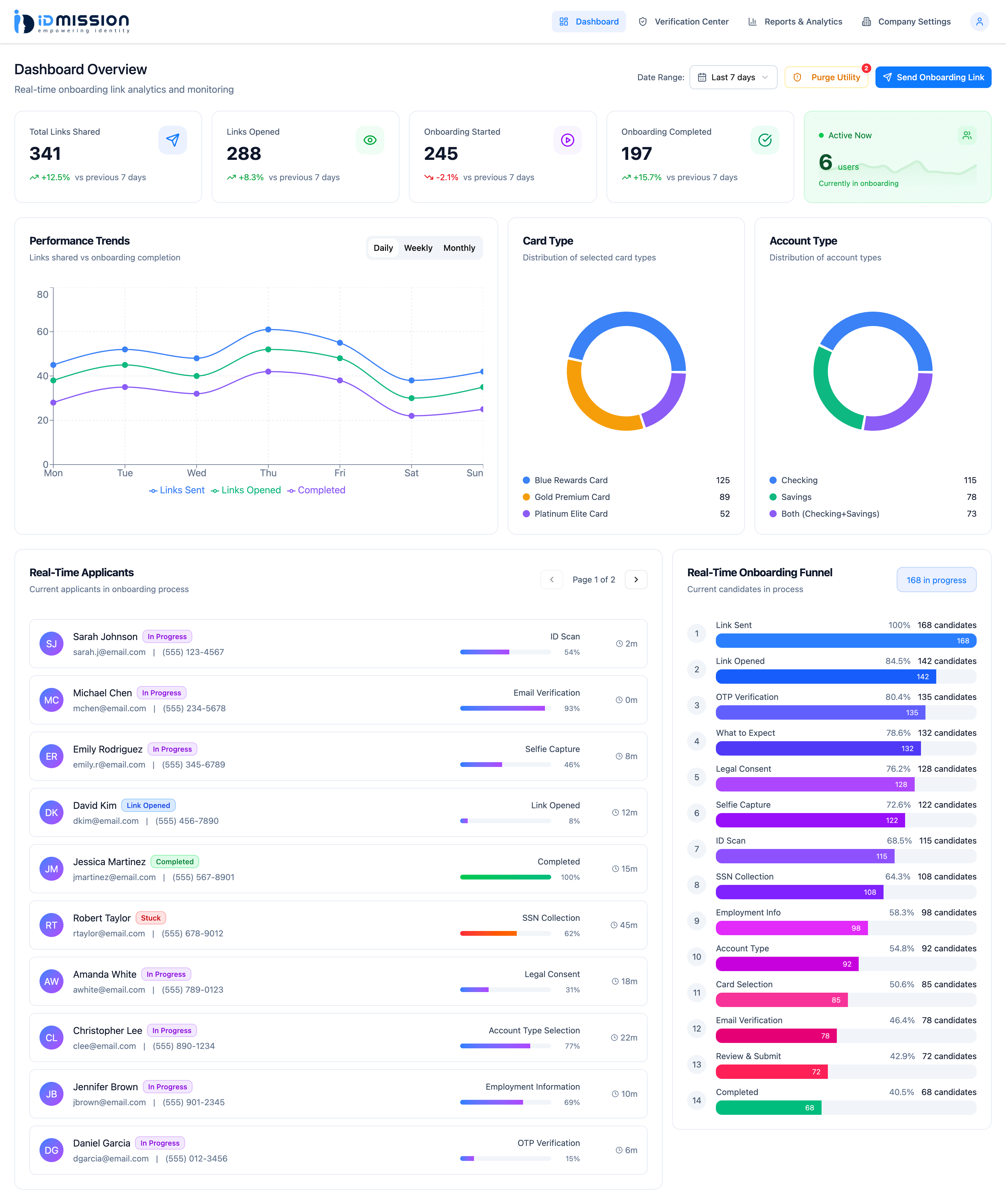Screen dimensions: 1006x1204
Task: Switch Performance Trends to Monthly view
Action: click(x=459, y=248)
